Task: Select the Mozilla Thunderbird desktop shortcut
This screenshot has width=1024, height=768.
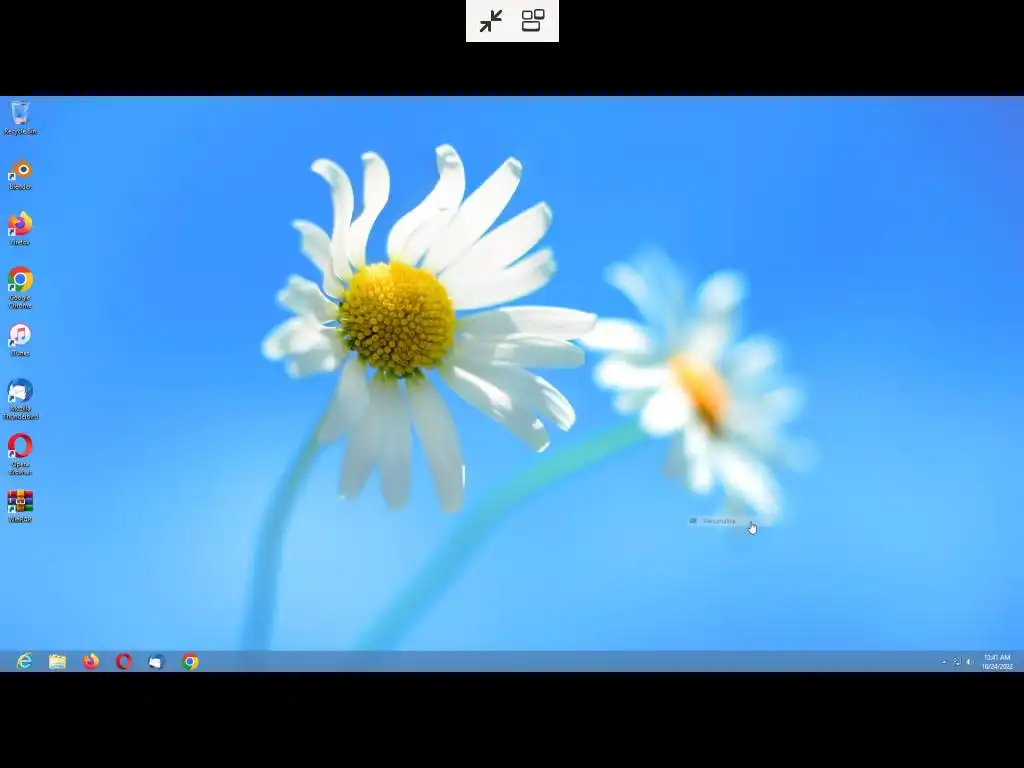Action: tap(20, 399)
